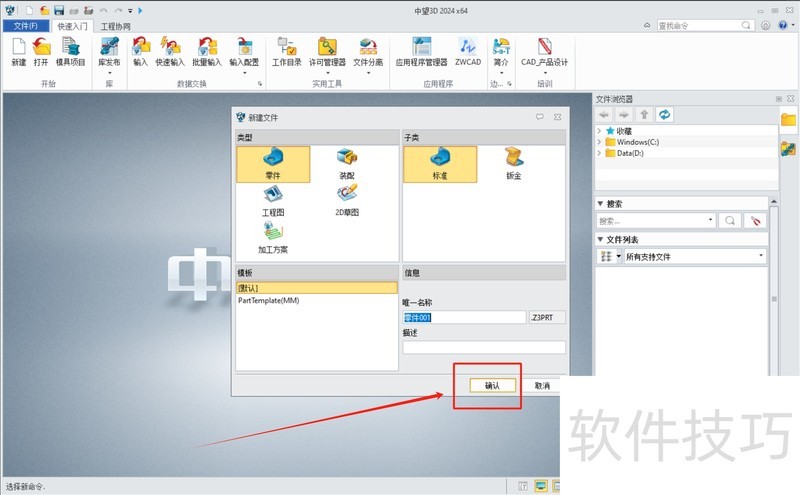
Task: Click file browser forward arrow
Action: (624, 114)
